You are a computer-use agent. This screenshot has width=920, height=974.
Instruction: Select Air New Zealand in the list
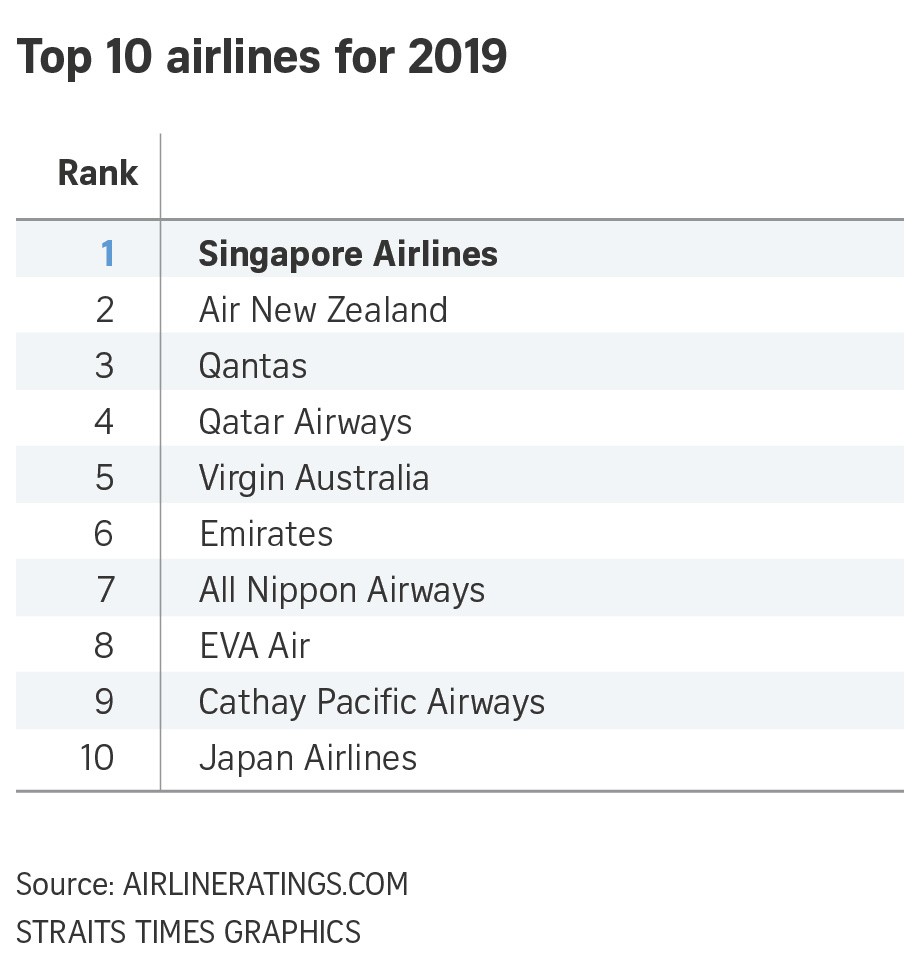pyautogui.click(x=323, y=310)
